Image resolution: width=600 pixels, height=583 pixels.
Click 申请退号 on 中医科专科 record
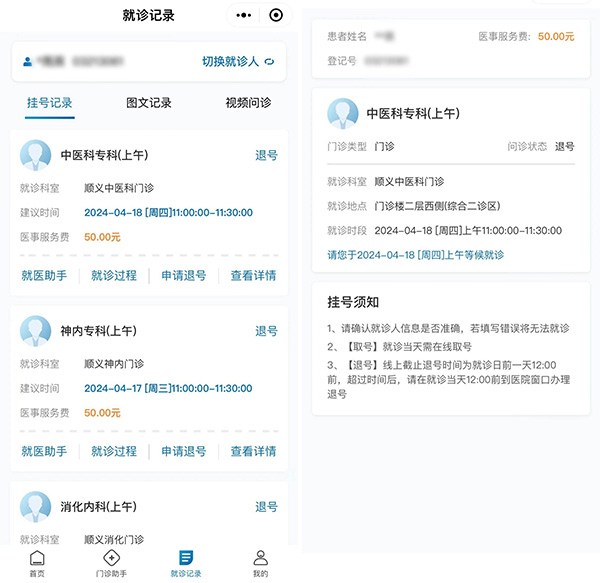tap(184, 276)
